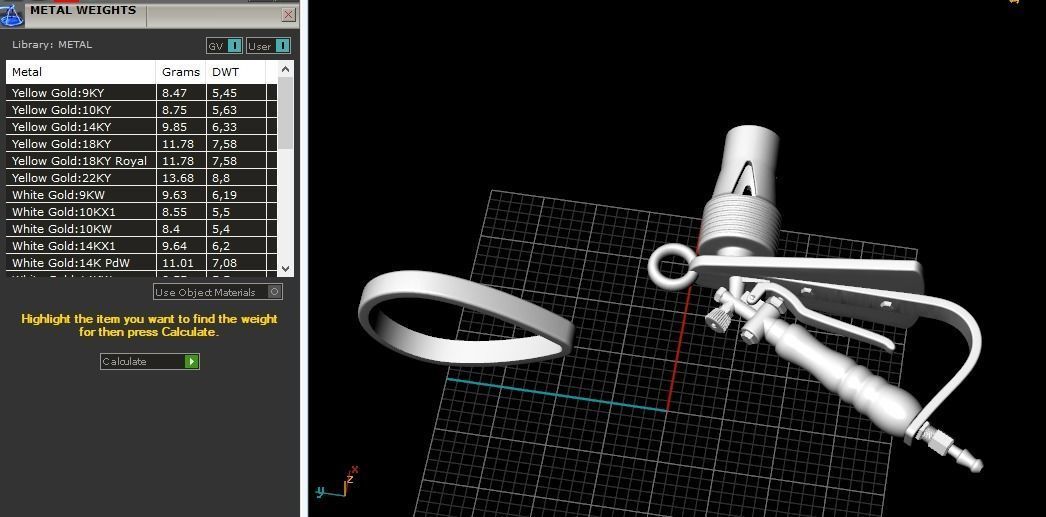Image resolution: width=1046 pixels, height=517 pixels.
Task: Sort by the Grams column header
Action: tap(181, 72)
